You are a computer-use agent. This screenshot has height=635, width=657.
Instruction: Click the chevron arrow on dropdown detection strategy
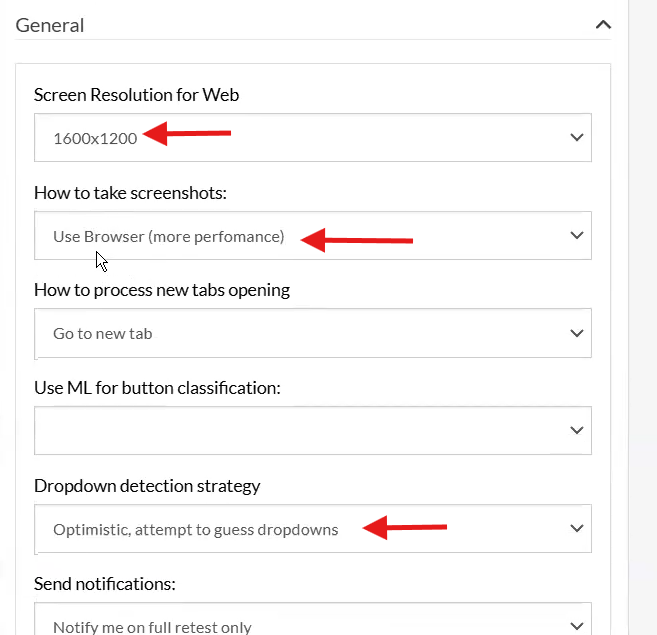[x=576, y=529]
